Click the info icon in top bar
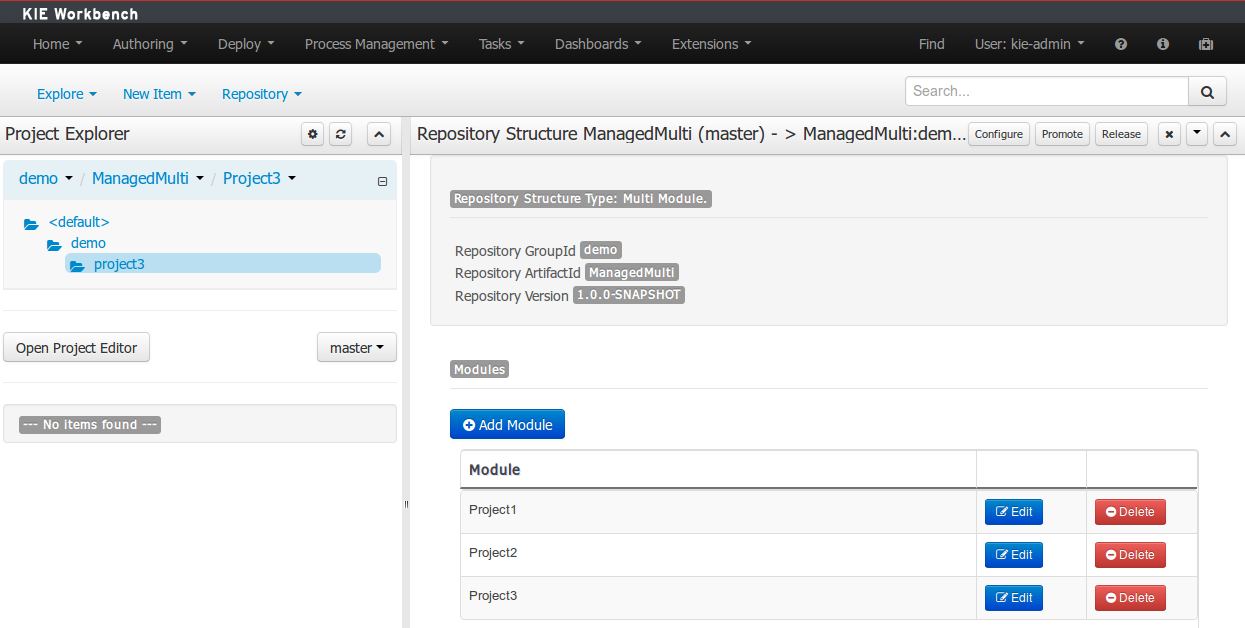The width and height of the screenshot is (1245, 628). tap(1162, 44)
